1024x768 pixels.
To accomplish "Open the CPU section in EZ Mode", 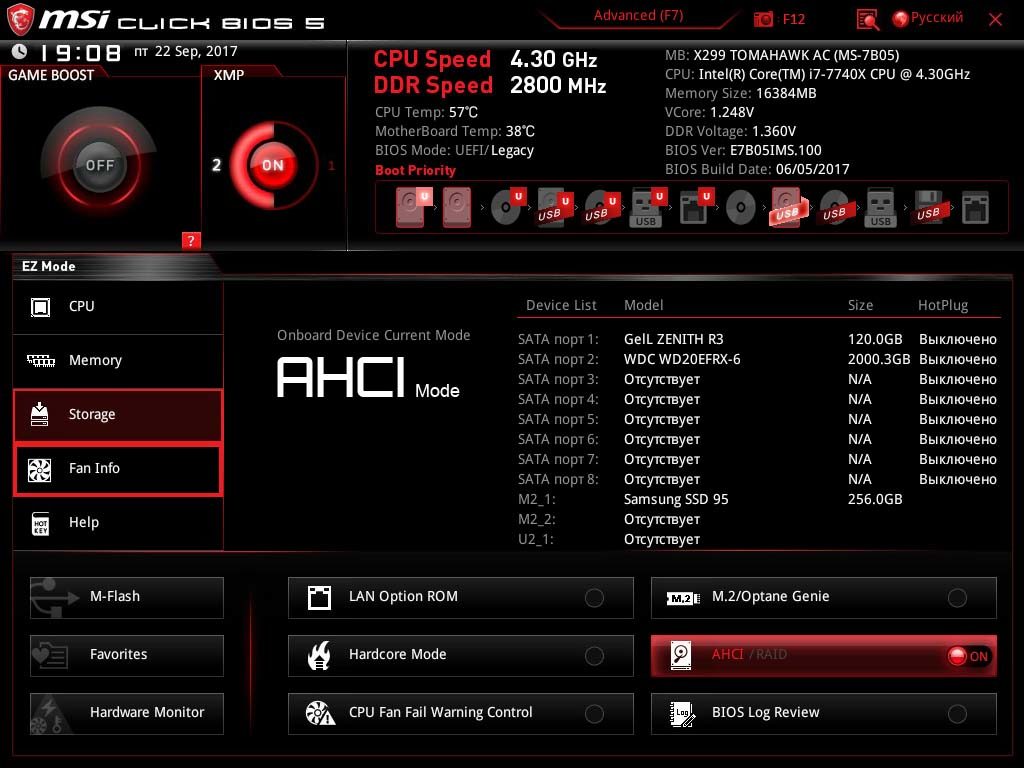I will [118, 306].
